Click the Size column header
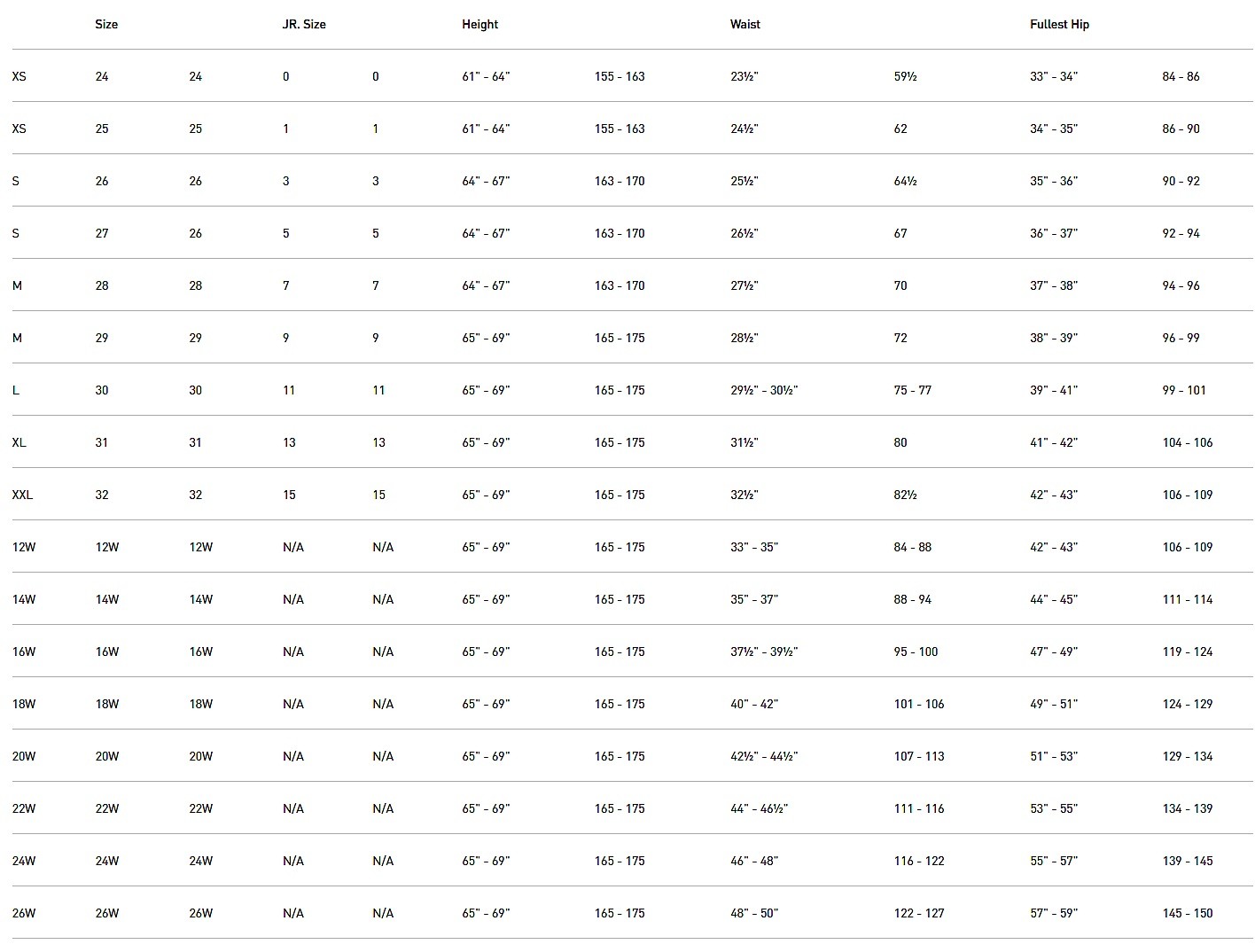This screenshot has height=952, width=1255. (x=106, y=25)
